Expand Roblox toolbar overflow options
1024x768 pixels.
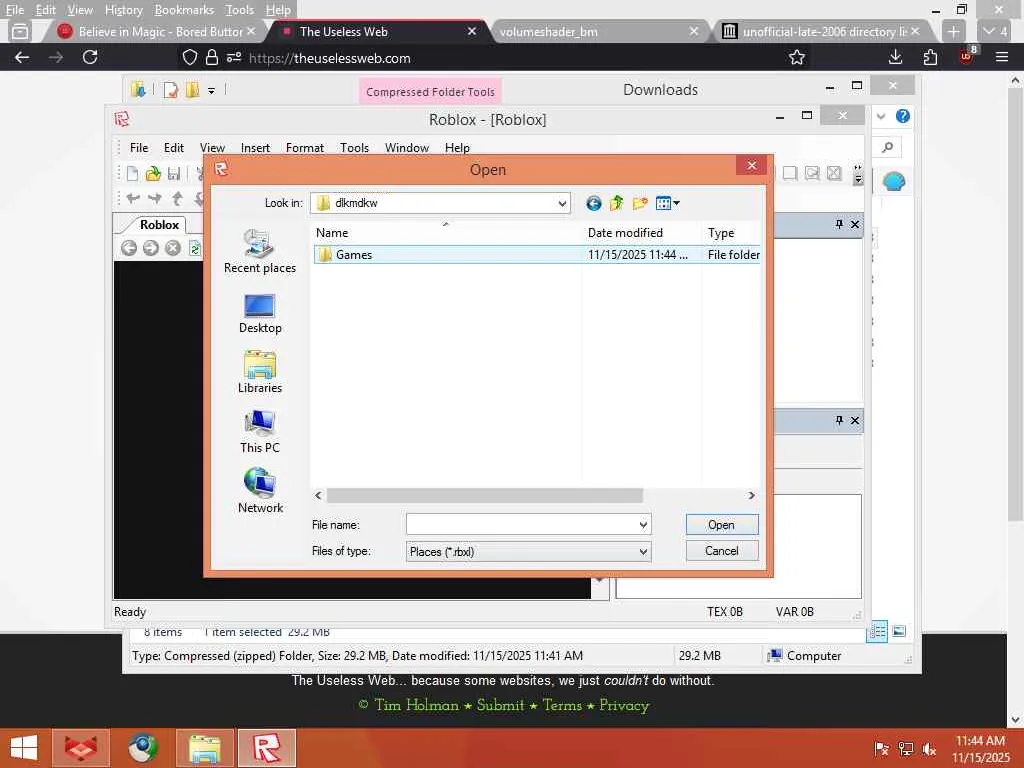858,174
